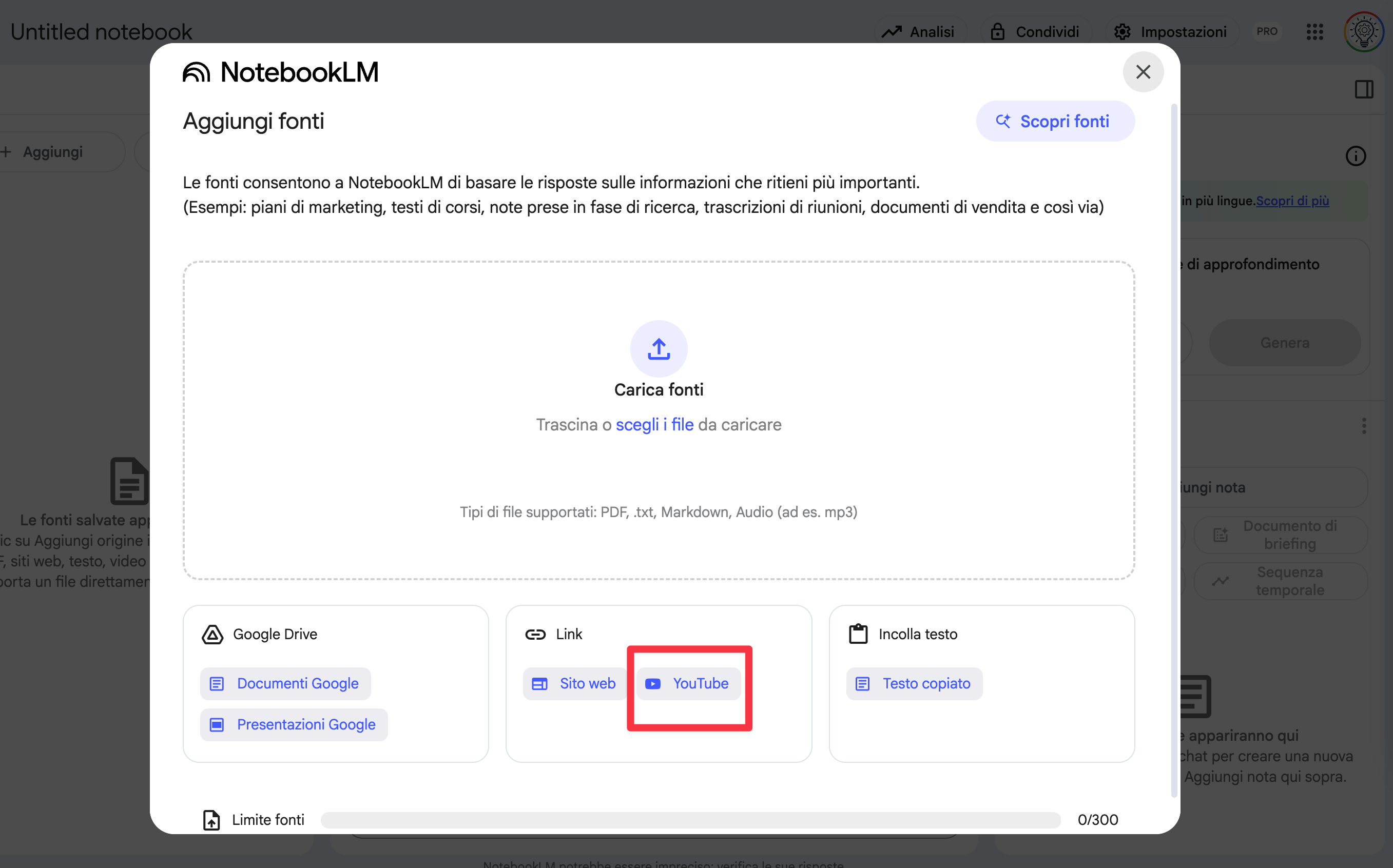Open the Google apps grid icon
1393x868 pixels.
tap(1314, 32)
